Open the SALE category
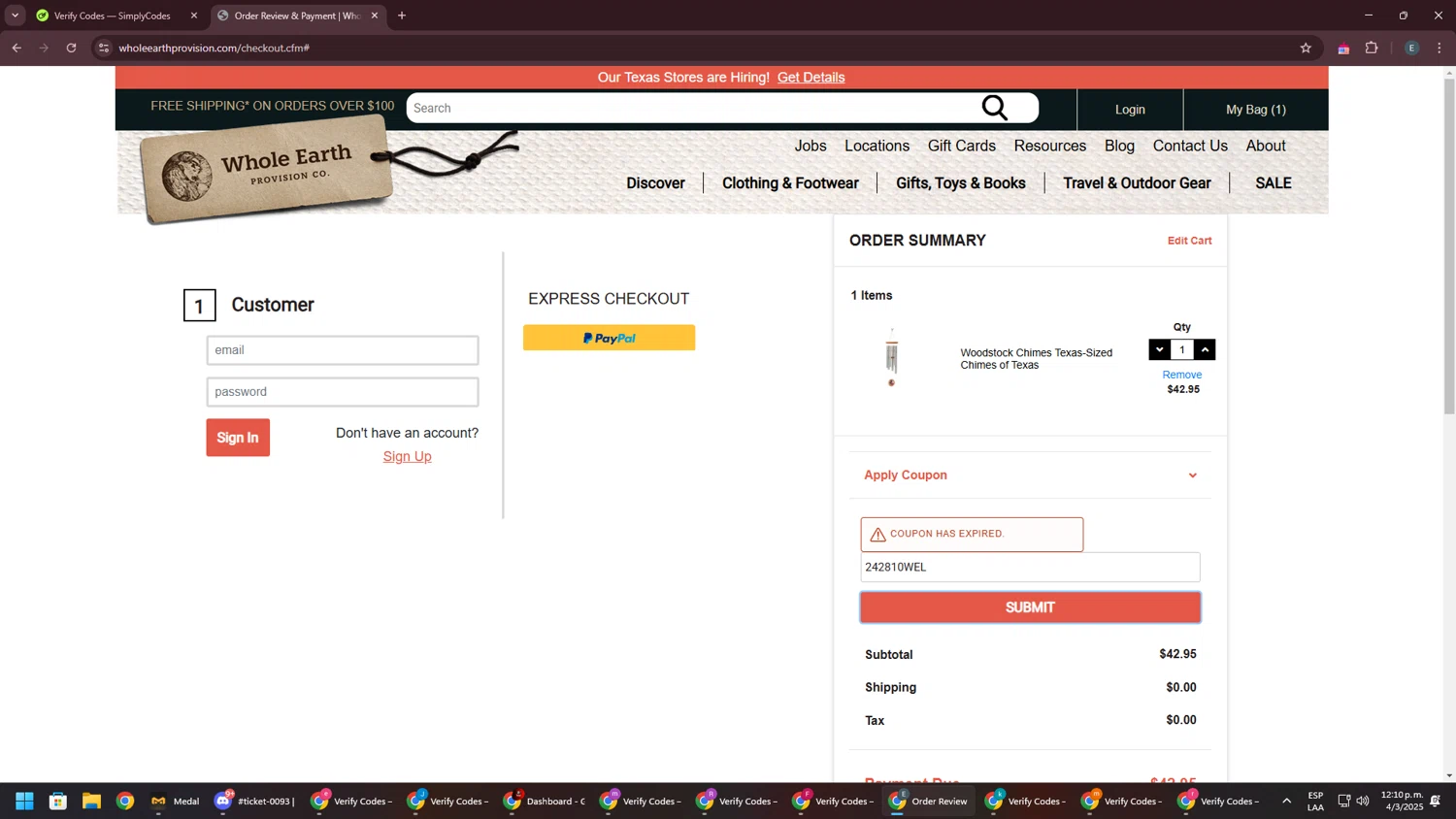Screen dimensions: 1456x819 point(1273,183)
